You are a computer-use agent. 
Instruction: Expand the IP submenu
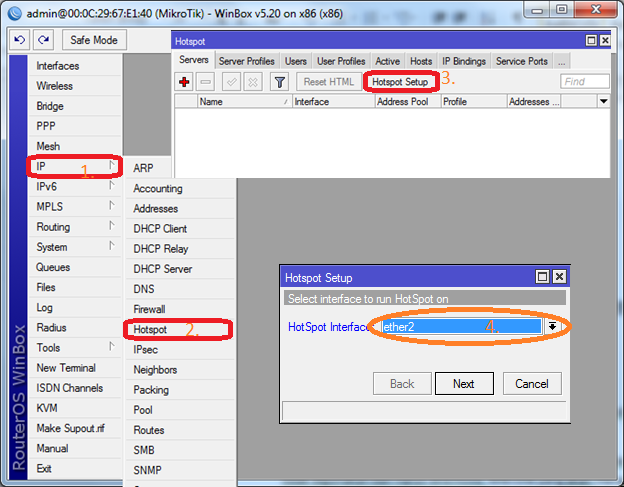[75, 166]
